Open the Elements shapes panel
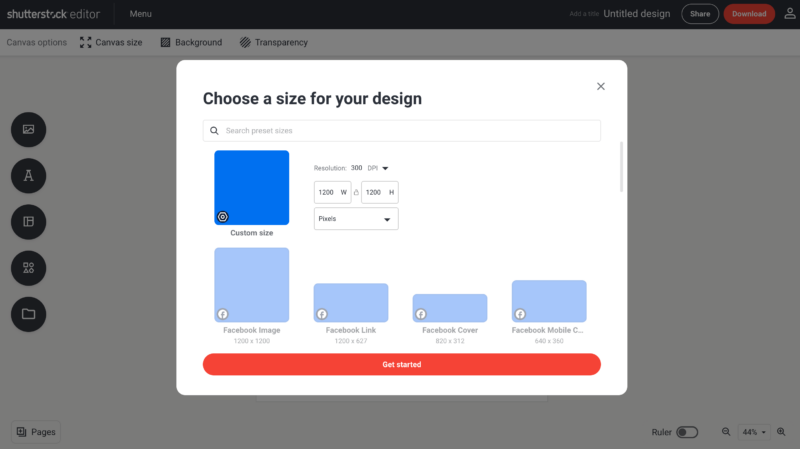The height and width of the screenshot is (449, 800). coord(28,268)
